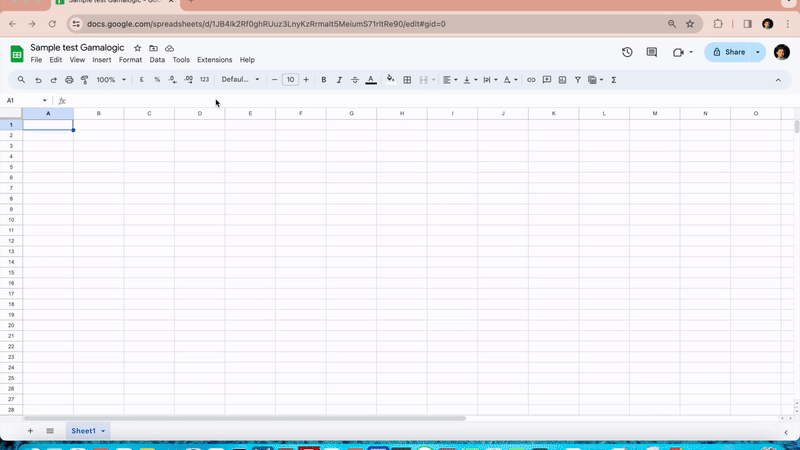The image size is (800, 450).
Task: Open the Format menu
Action: point(130,60)
